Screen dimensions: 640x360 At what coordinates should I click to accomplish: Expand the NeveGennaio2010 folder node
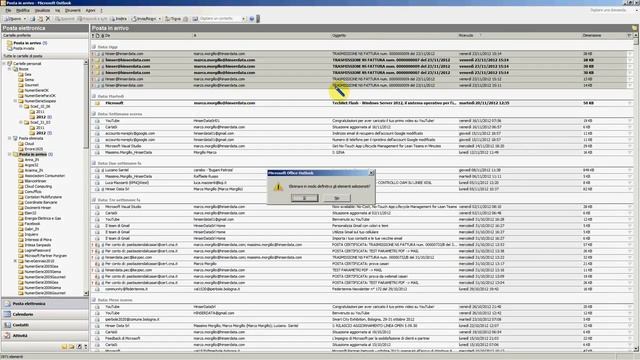15,261
